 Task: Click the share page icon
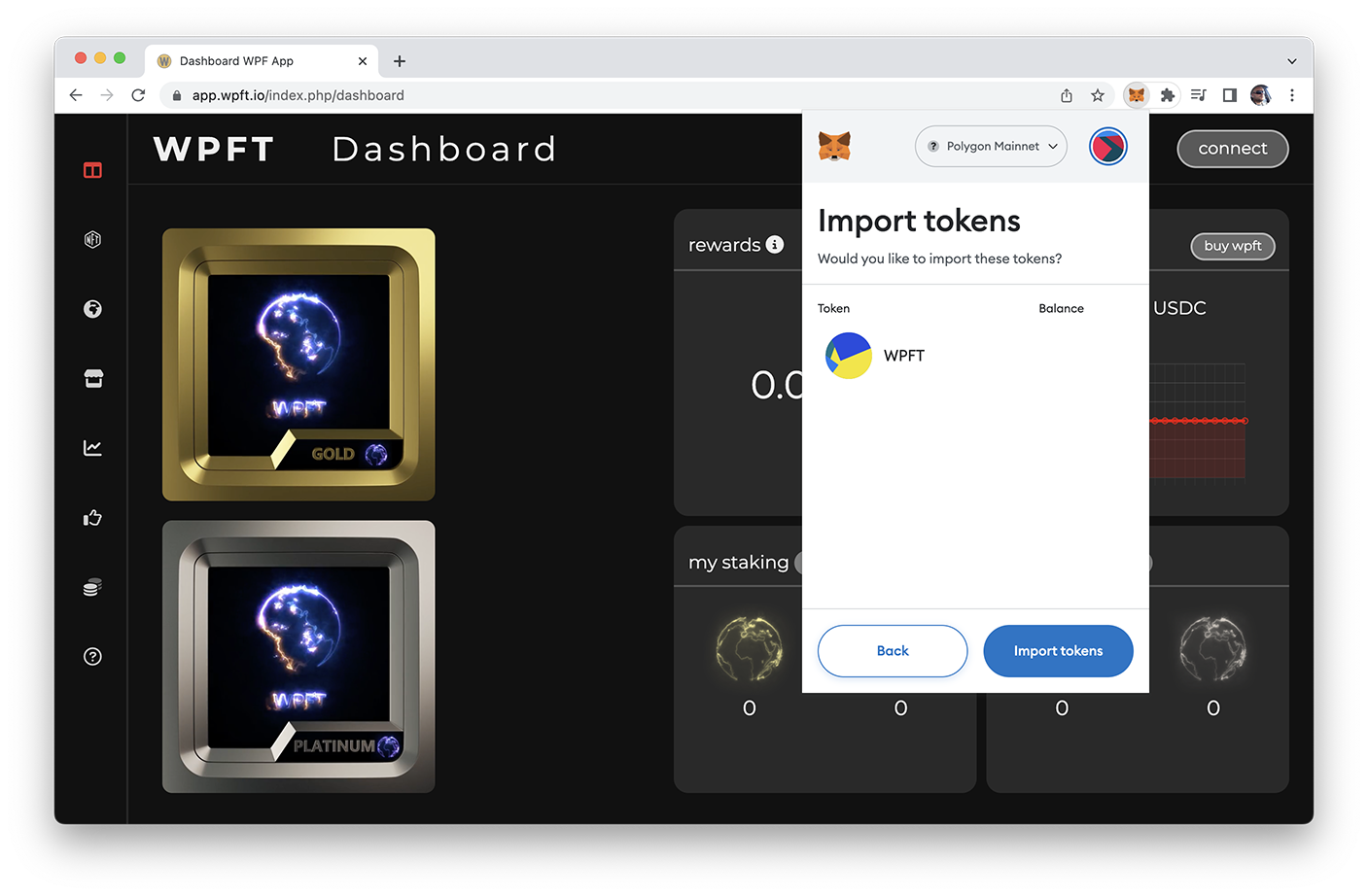[x=1067, y=95]
